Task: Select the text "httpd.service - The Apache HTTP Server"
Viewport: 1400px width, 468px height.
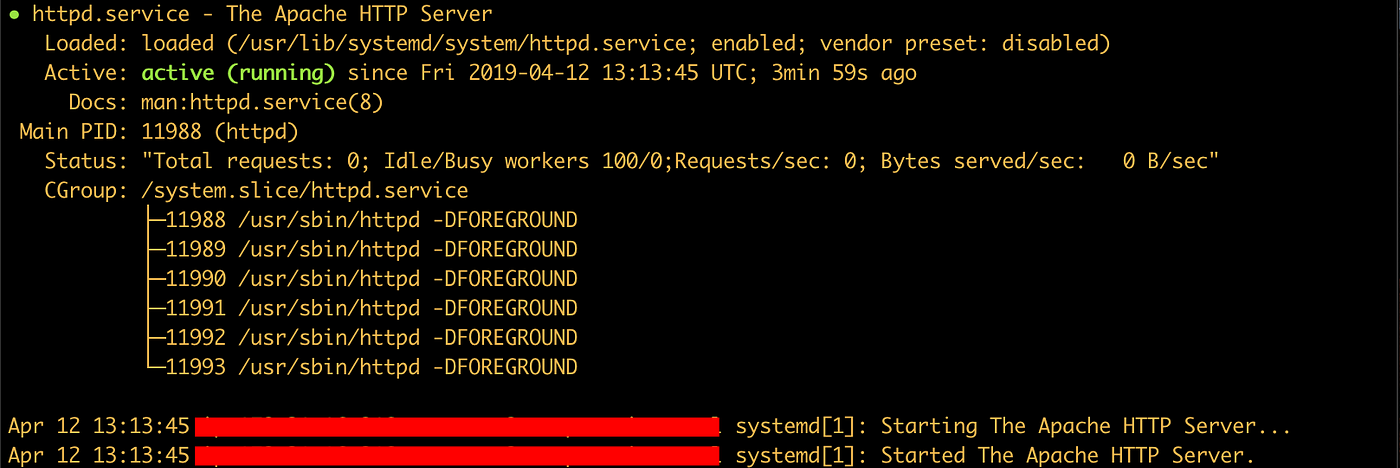Action: pyautogui.click(x=262, y=15)
